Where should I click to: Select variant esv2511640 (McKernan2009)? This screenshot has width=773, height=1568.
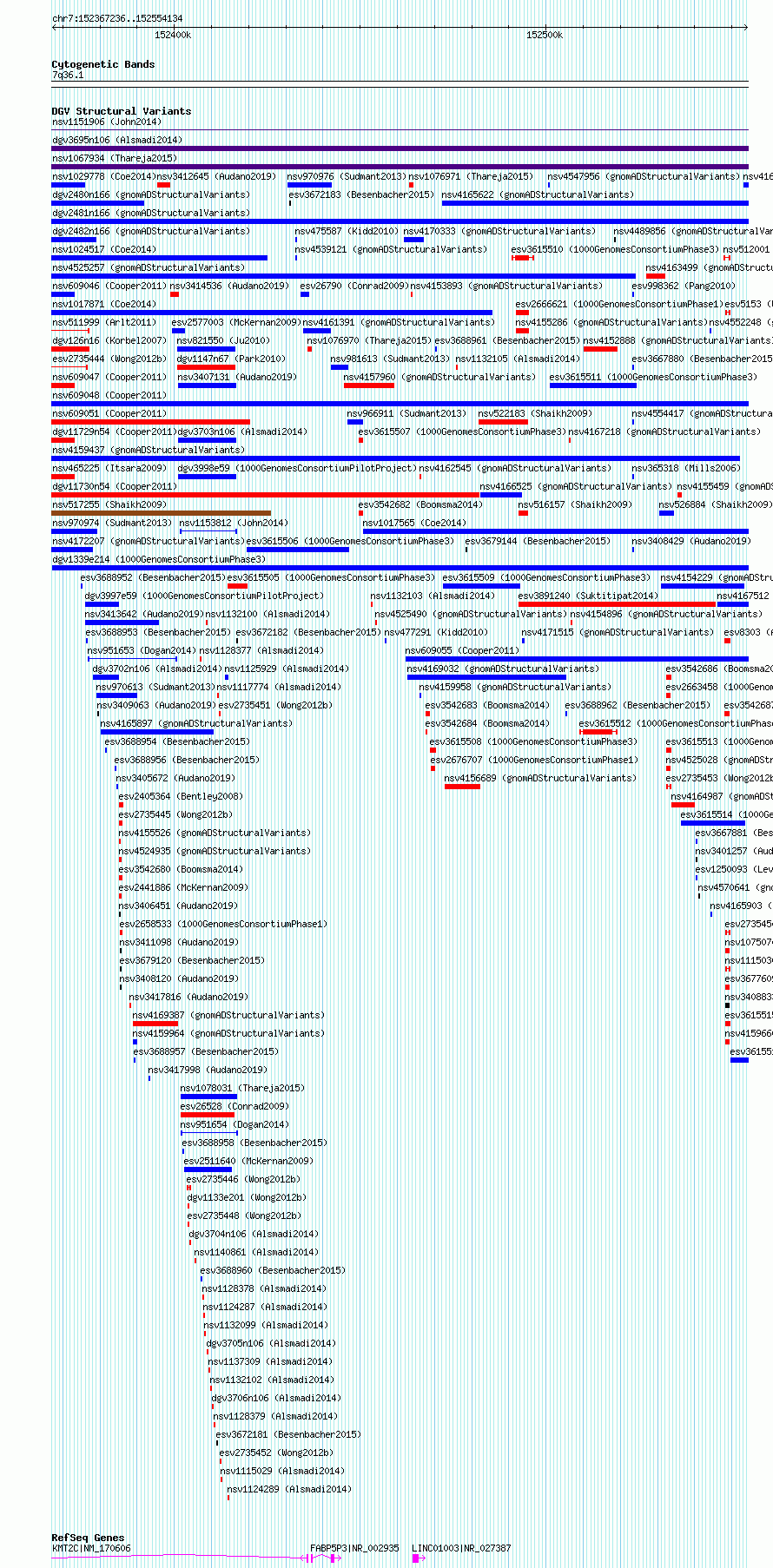(248, 1162)
